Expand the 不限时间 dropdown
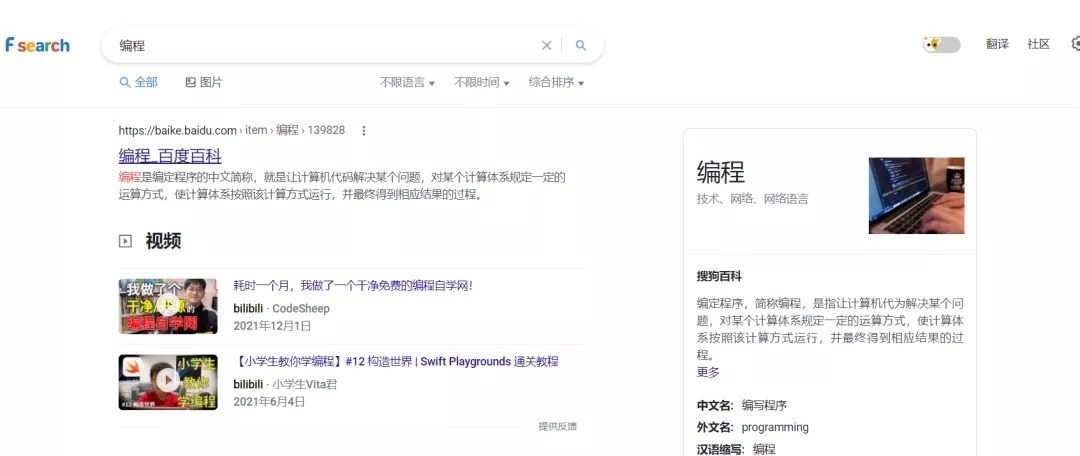 pyautogui.click(x=481, y=82)
